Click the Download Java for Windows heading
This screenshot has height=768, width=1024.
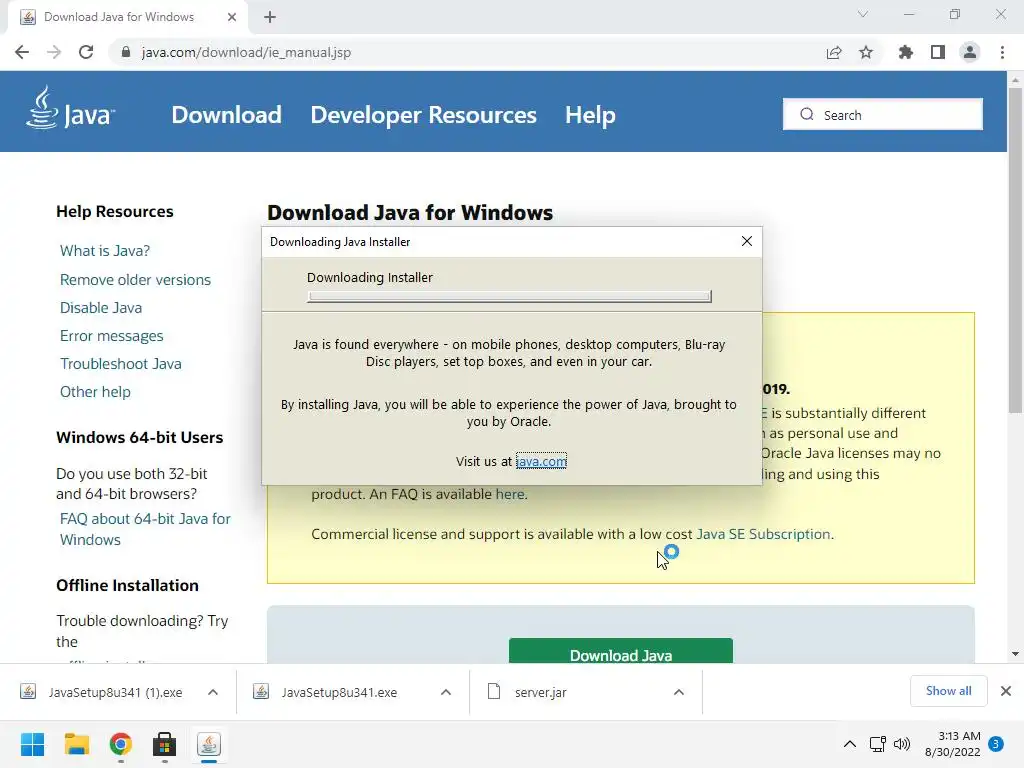pos(410,212)
